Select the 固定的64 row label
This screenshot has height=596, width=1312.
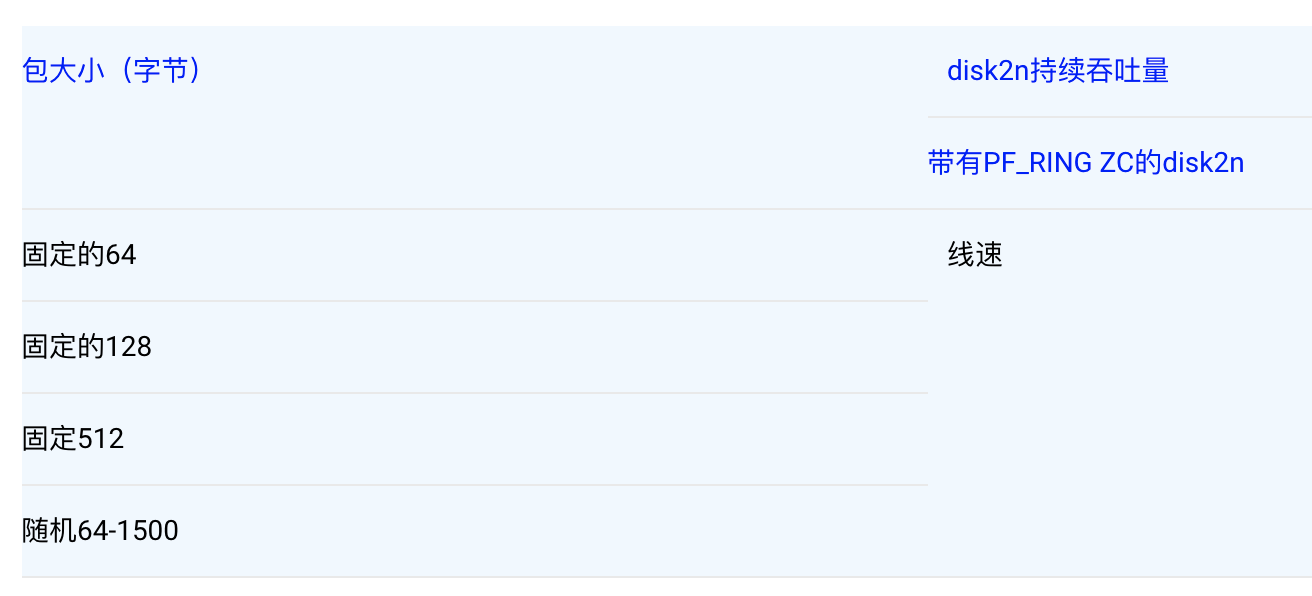point(79,255)
